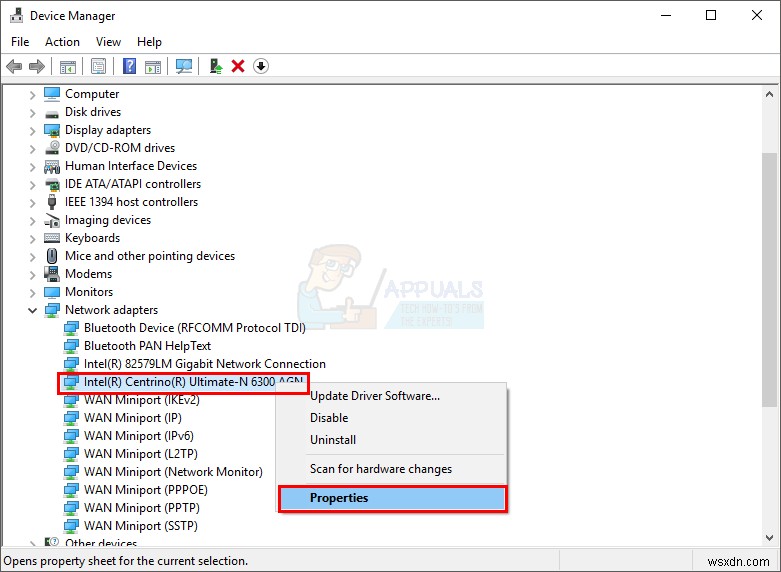
Task: Click the Imaging devices camera icon
Action: 52,220
